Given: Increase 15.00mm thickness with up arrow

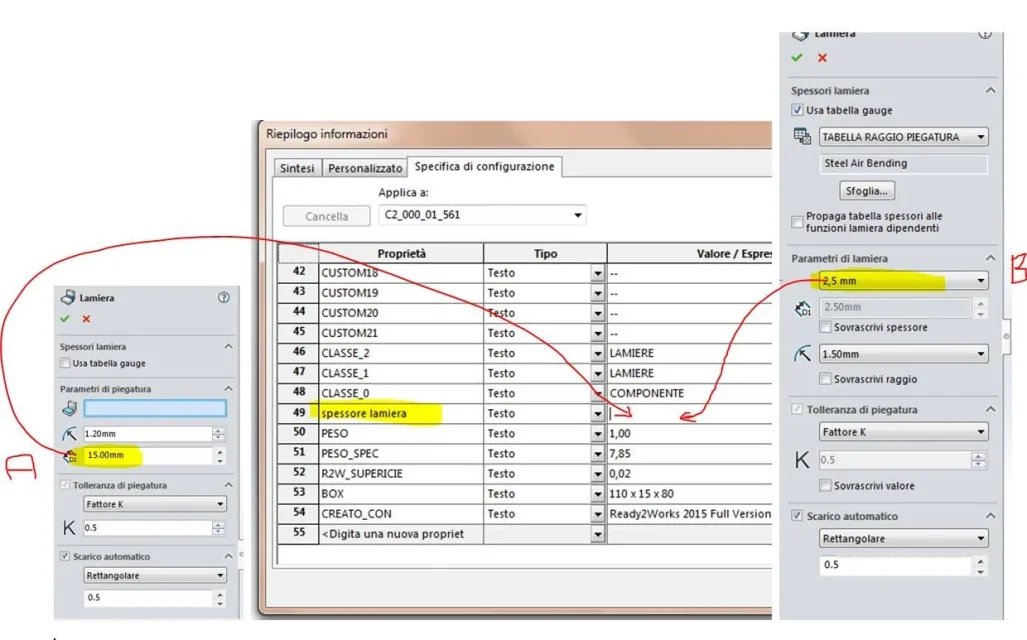Looking at the screenshot, I should (219, 452).
